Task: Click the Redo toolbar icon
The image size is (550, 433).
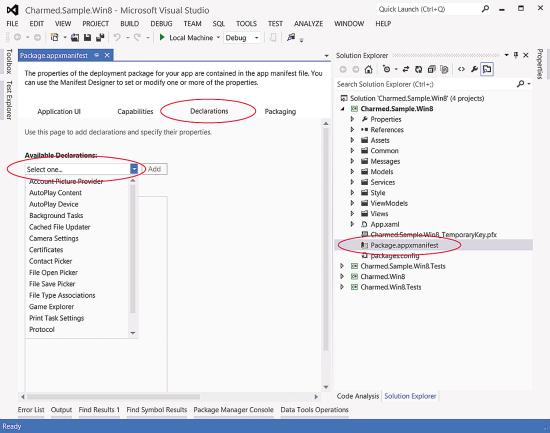Action: pos(138,37)
